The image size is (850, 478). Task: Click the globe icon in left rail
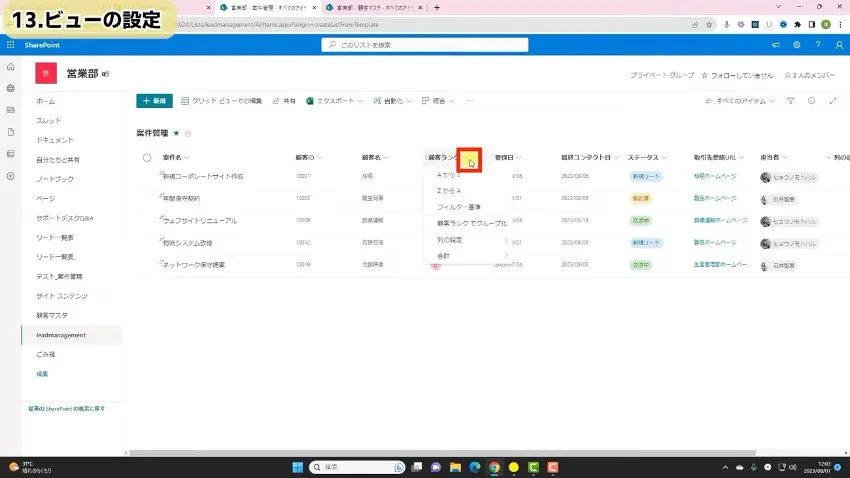pos(10,88)
